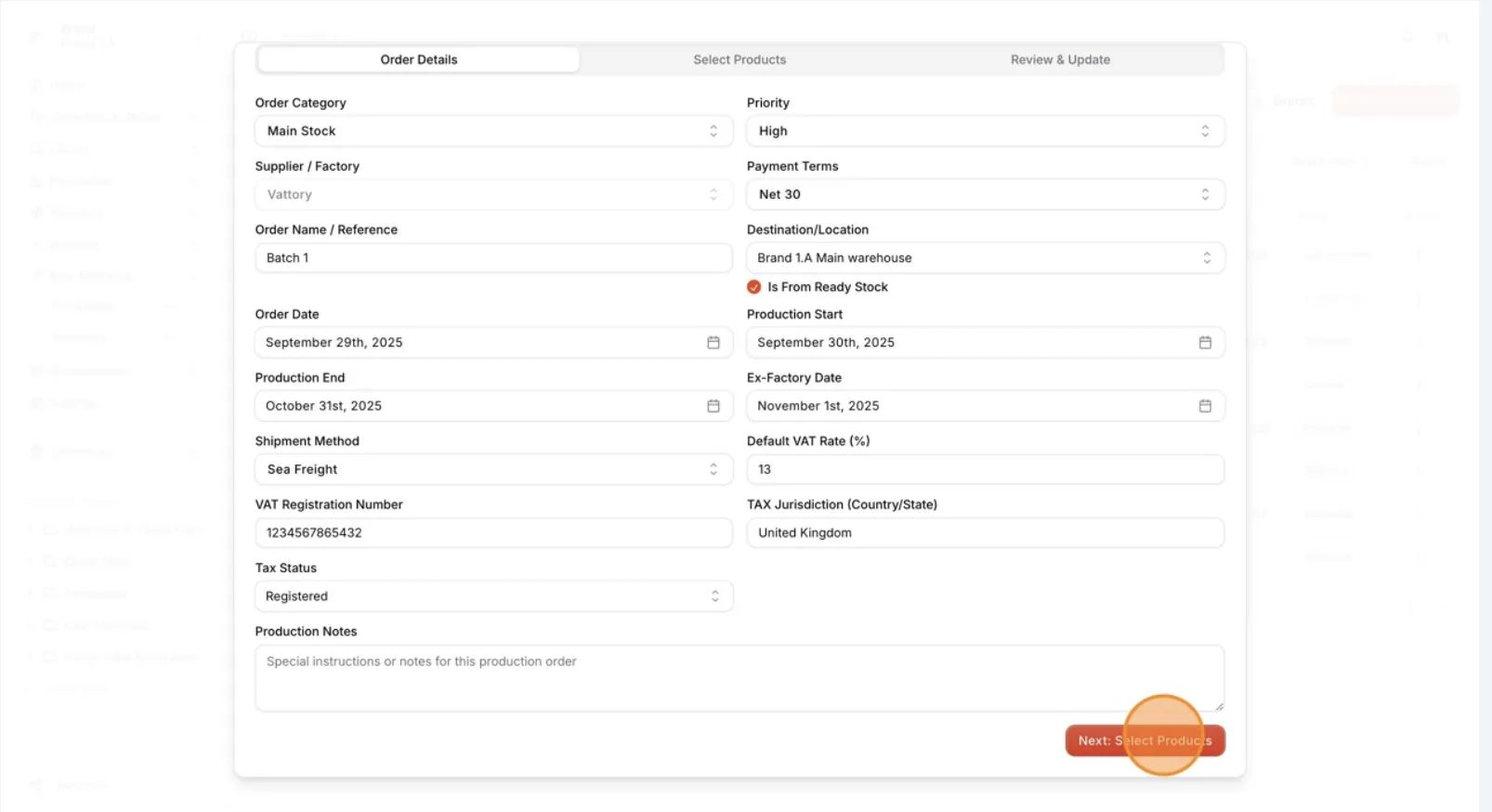The height and width of the screenshot is (812, 1492).
Task: Click the Ex-Factory Date November 1st, 2025
Action: pos(986,406)
